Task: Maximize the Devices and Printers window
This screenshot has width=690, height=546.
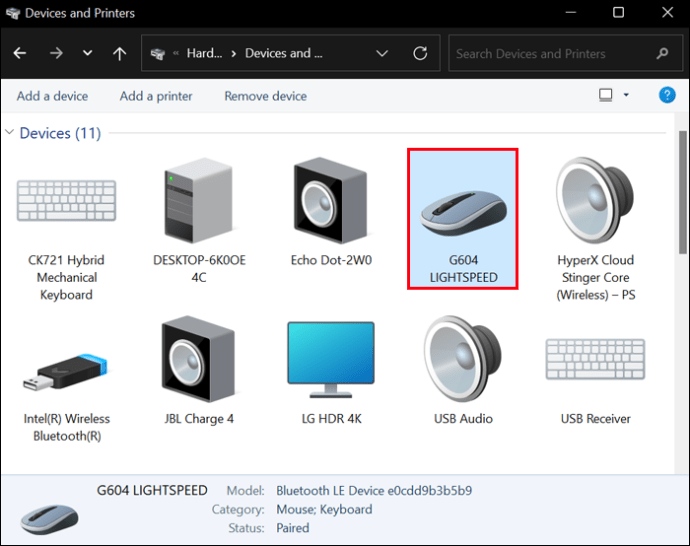Action: point(618,12)
